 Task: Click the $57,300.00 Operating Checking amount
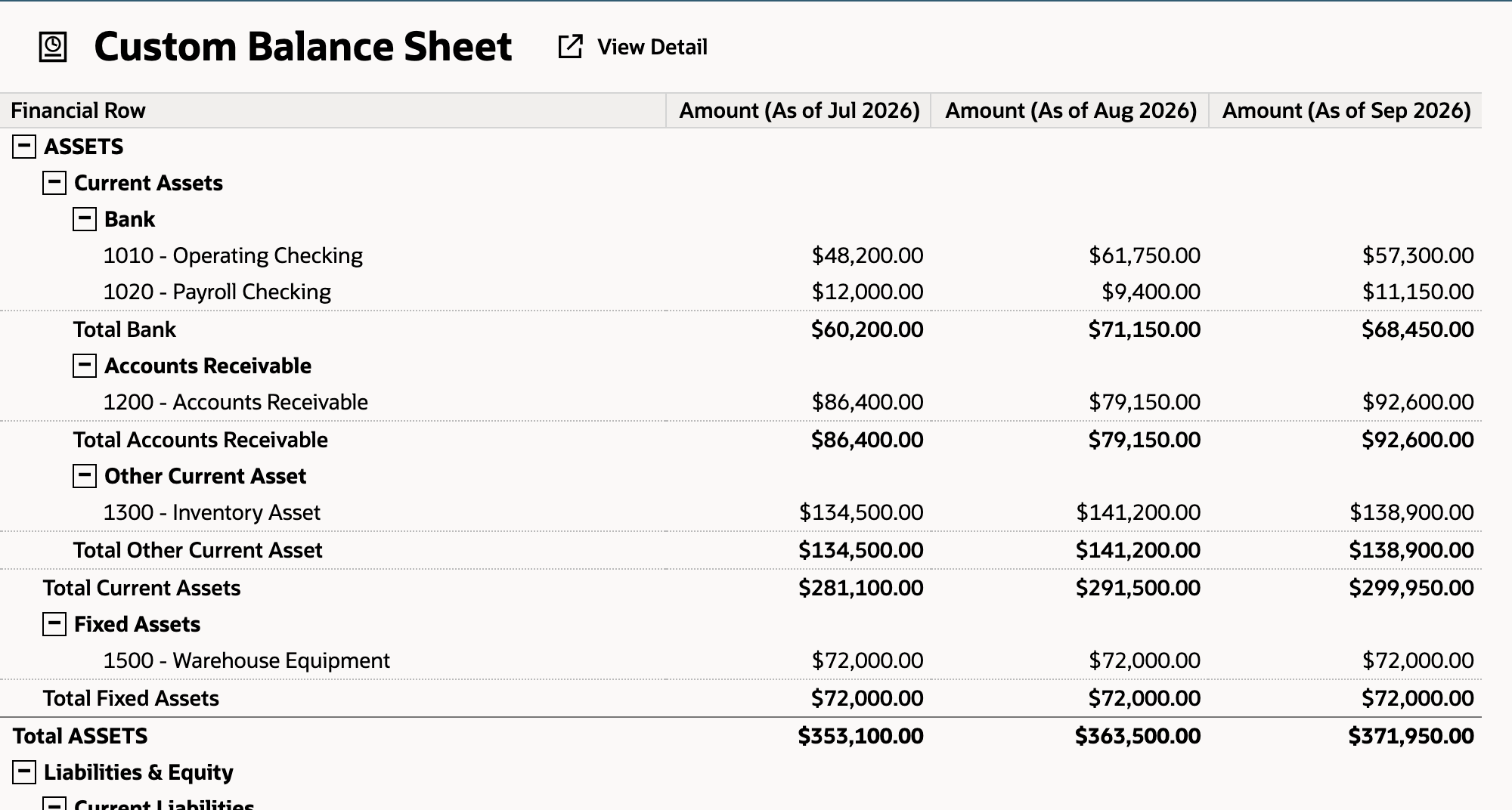point(1418,255)
